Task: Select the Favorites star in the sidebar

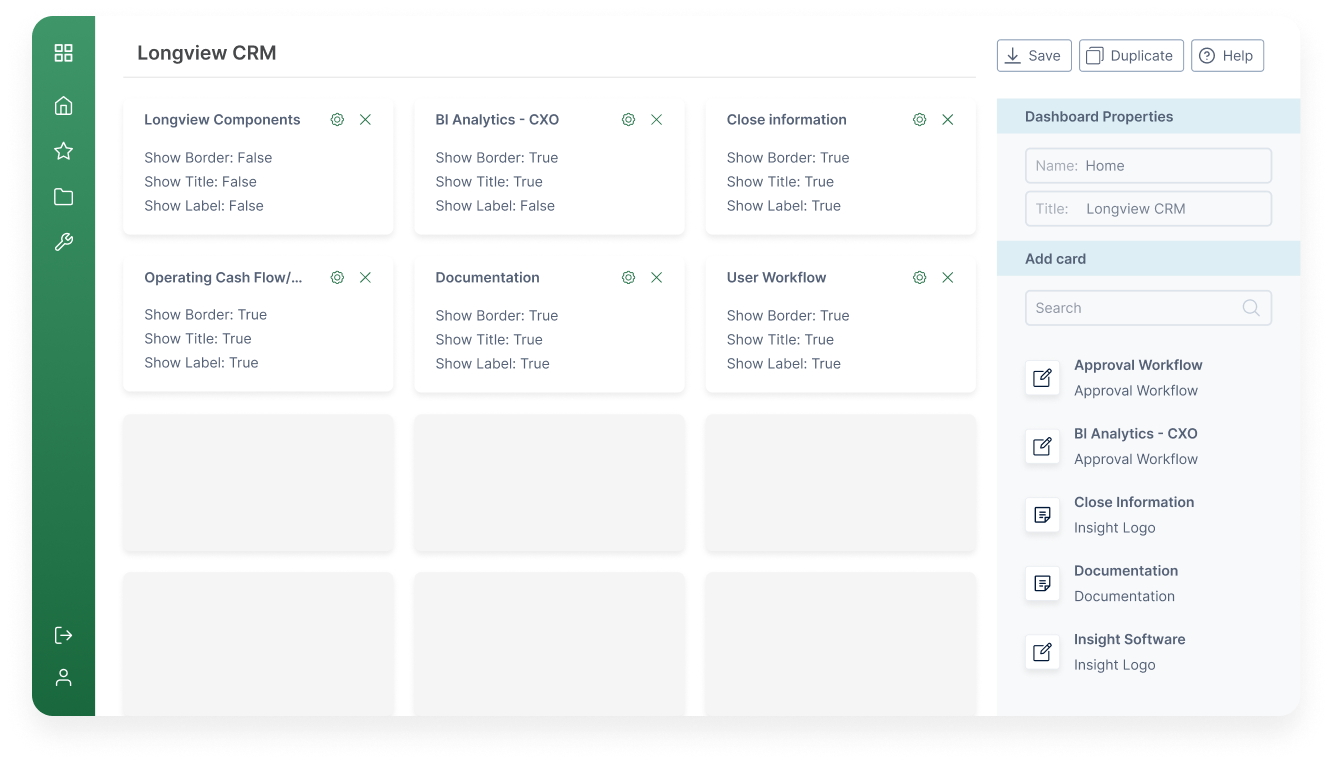Action: [x=63, y=150]
